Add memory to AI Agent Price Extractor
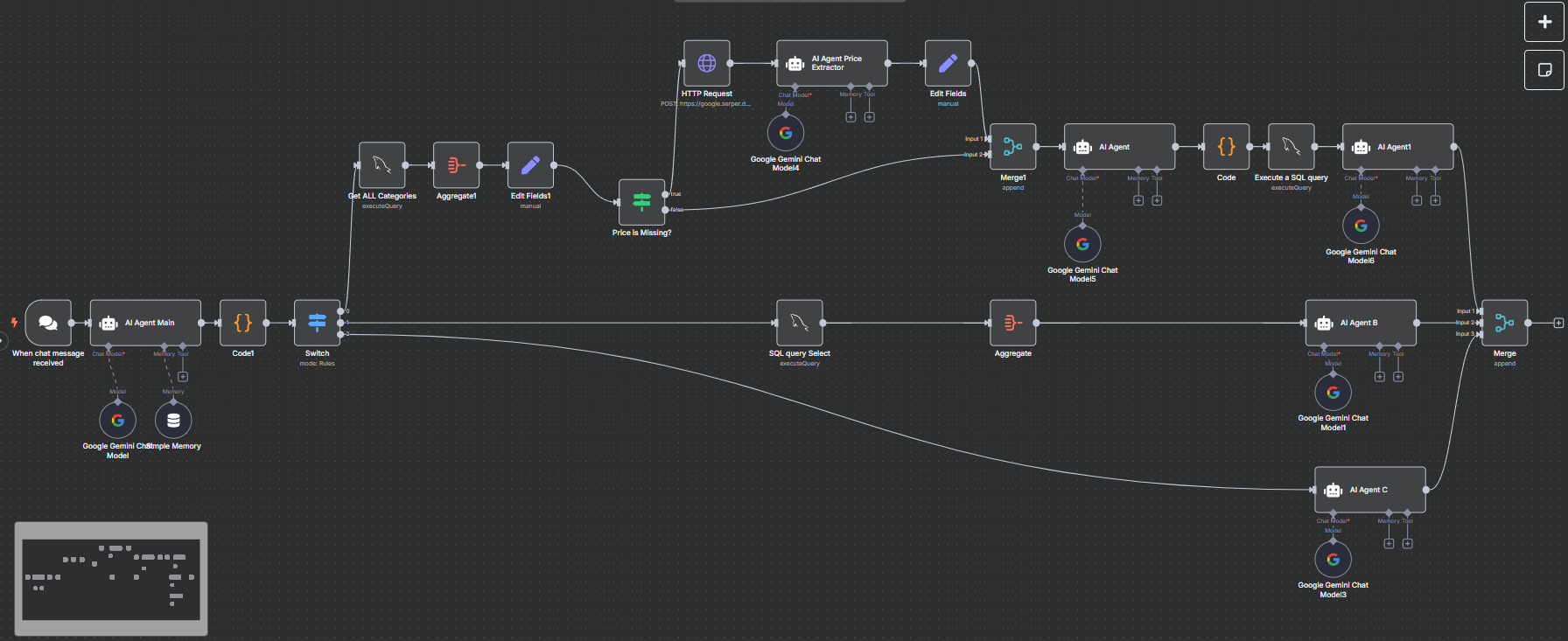Viewport: 1568px width, 641px height. click(850, 117)
